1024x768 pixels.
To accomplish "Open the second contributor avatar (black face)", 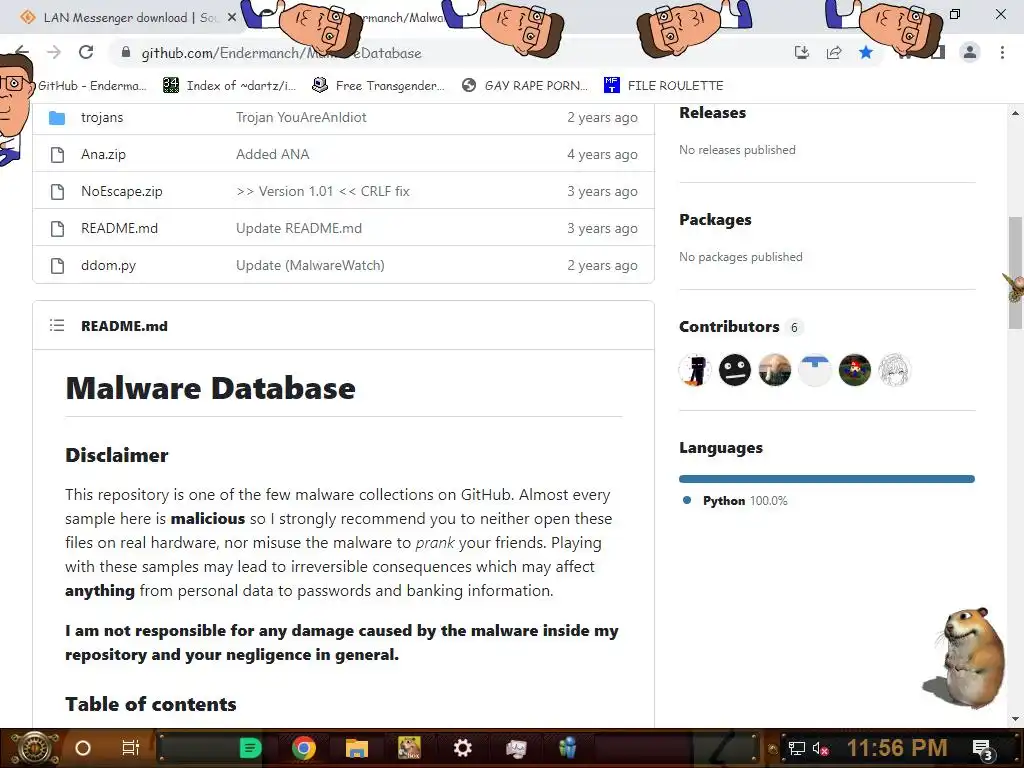I will coord(735,370).
